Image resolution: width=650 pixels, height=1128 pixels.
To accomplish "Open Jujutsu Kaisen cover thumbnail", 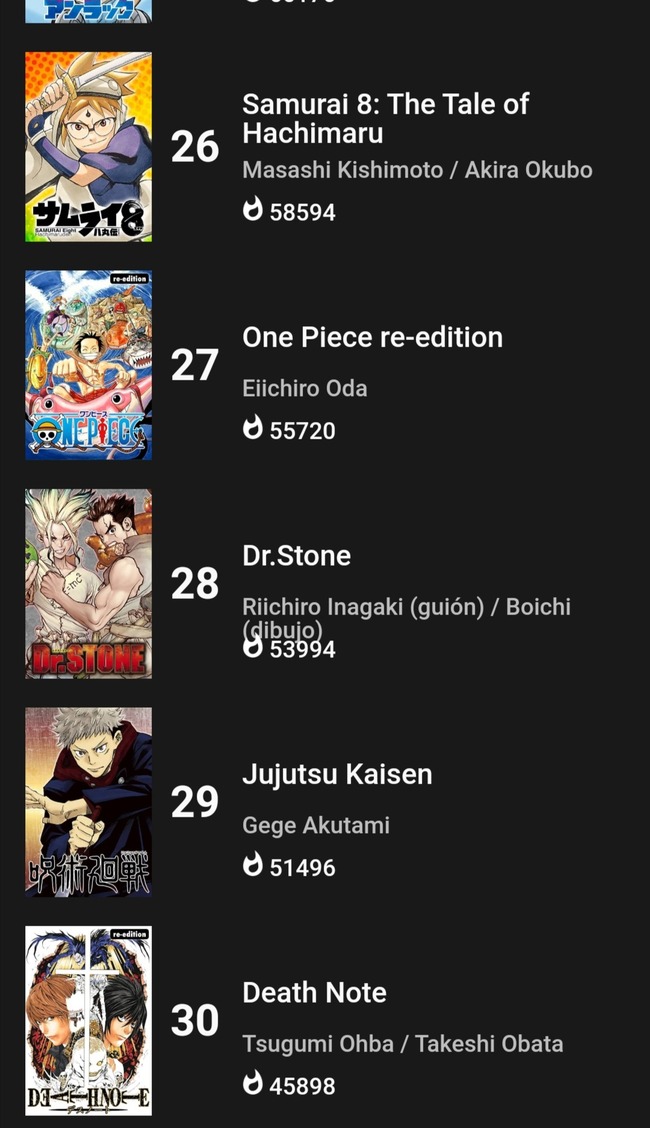I will click(x=88, y=802).
